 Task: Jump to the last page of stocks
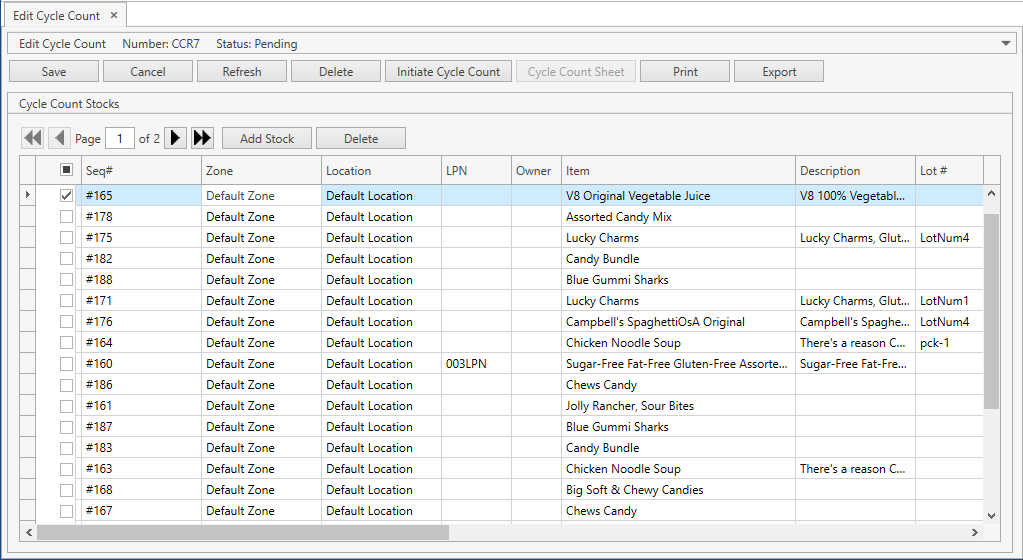pos(202,138)
